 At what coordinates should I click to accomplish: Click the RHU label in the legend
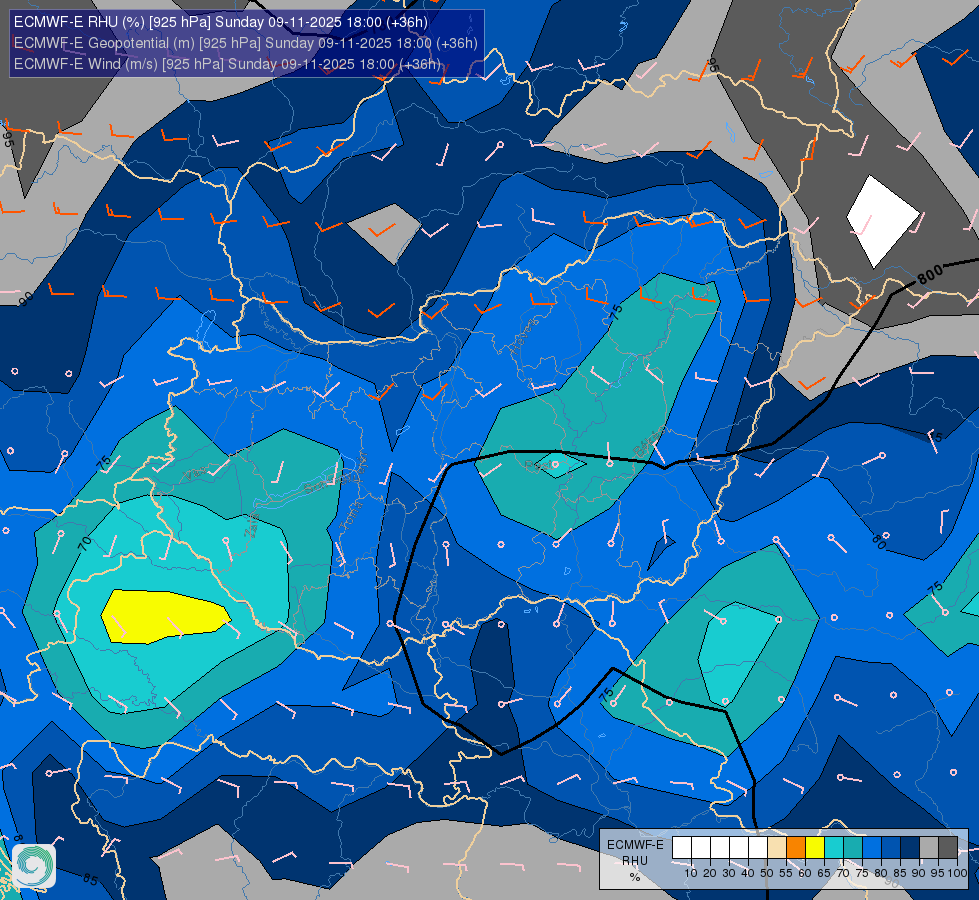click(x=635, y=861)
